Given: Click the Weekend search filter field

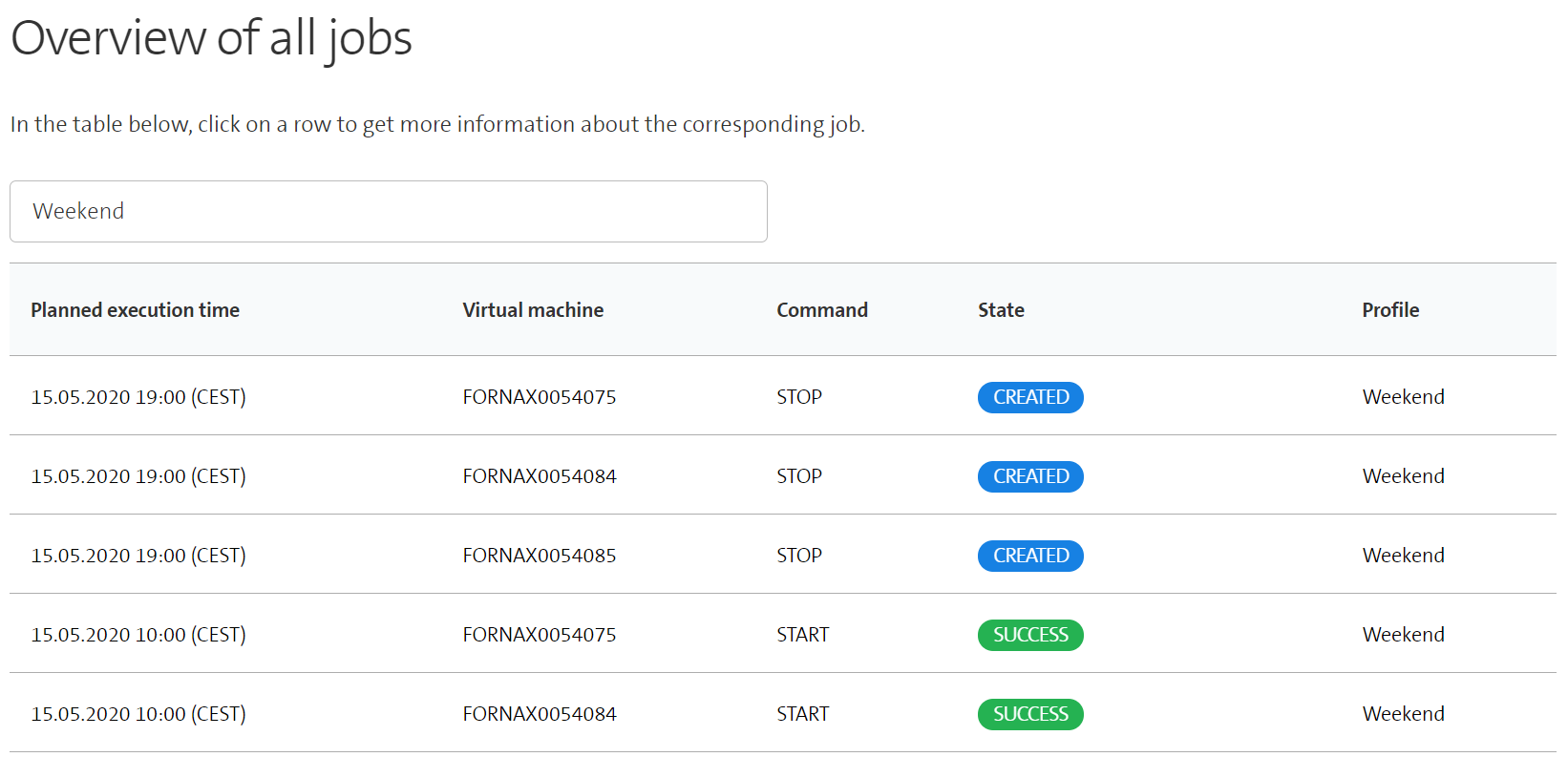Looking at the screenshot, I should [388, 211].
